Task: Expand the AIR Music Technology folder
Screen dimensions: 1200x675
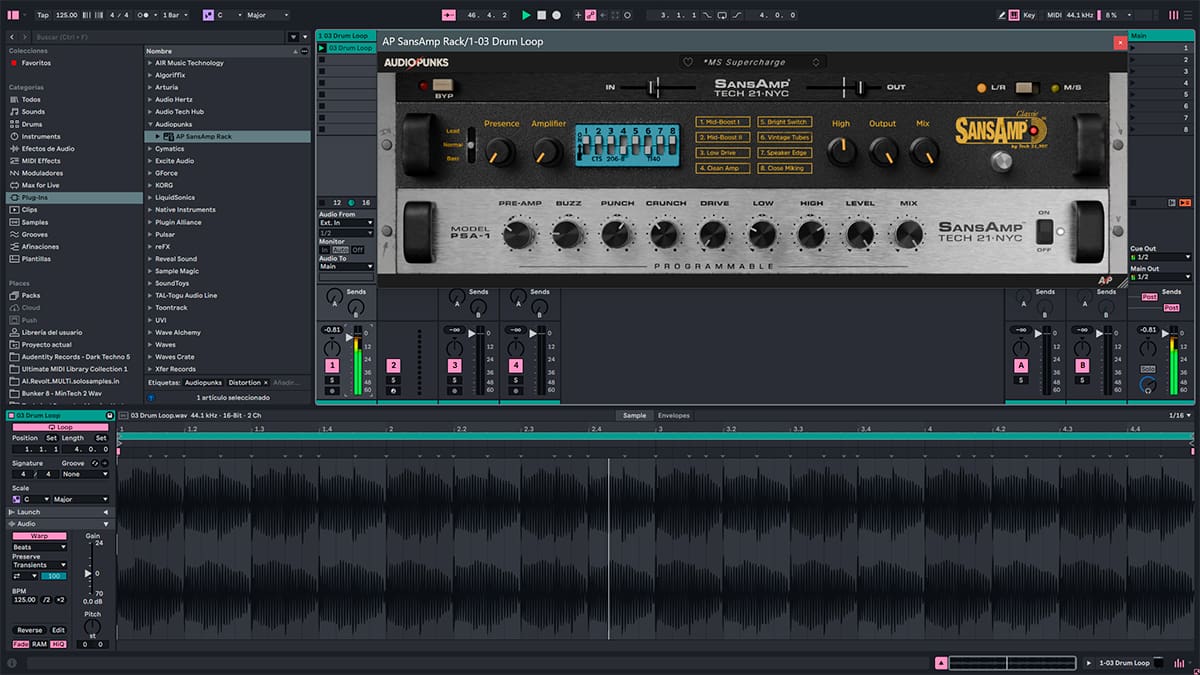Action: pyautogui.click(x=149, y=63)
